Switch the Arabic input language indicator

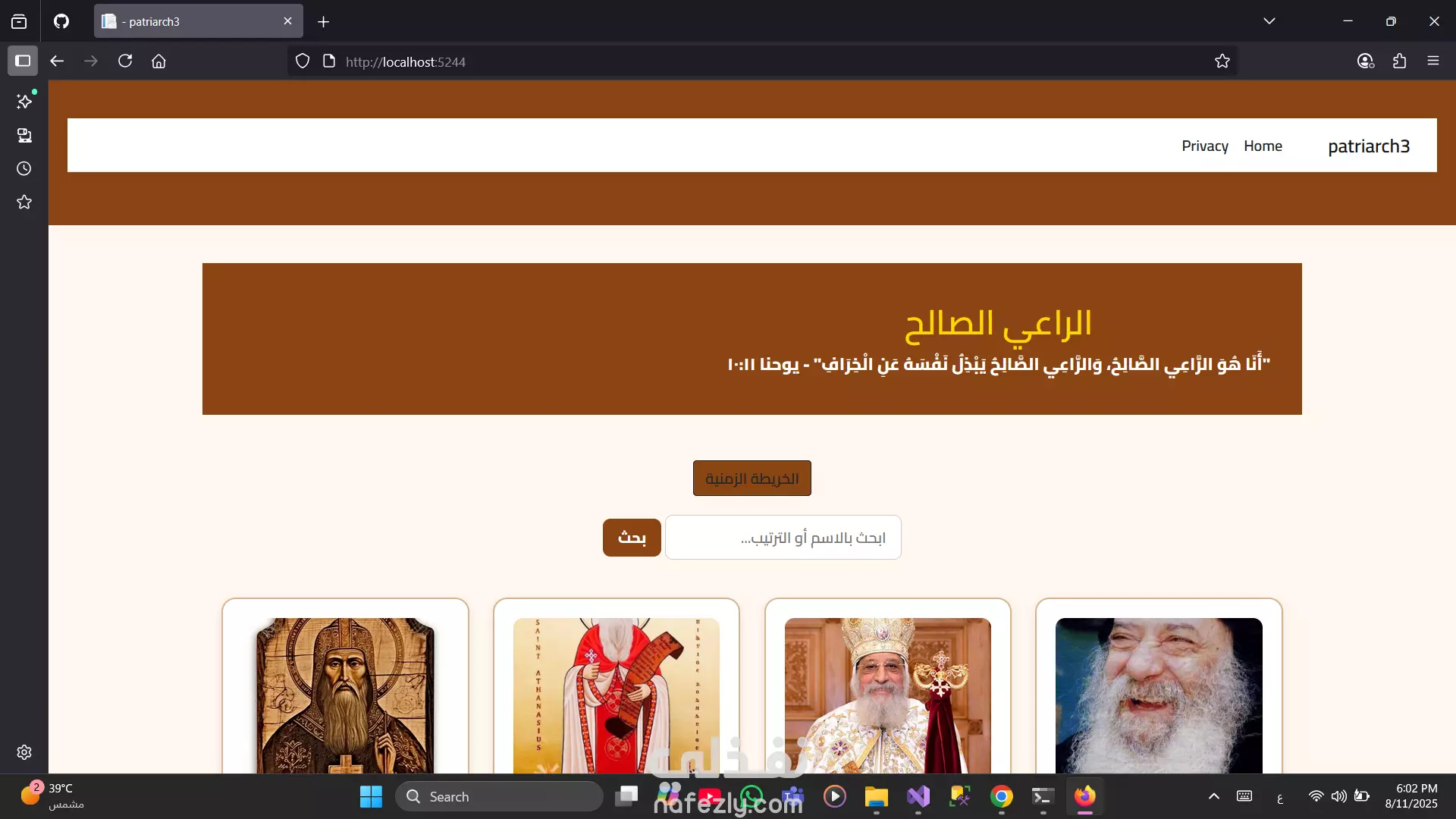1280,797
